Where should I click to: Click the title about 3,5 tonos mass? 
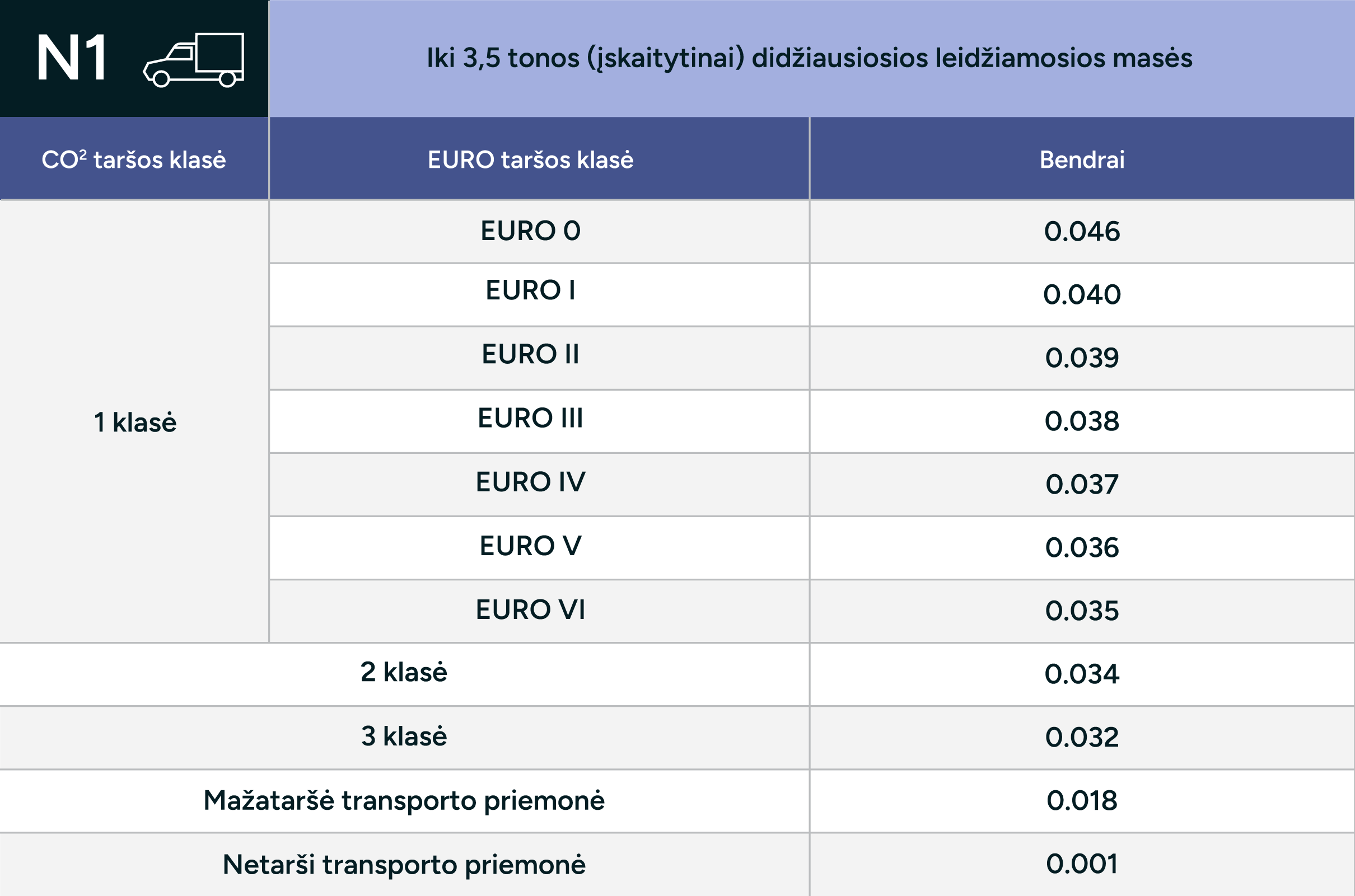(x=810, y=58)
